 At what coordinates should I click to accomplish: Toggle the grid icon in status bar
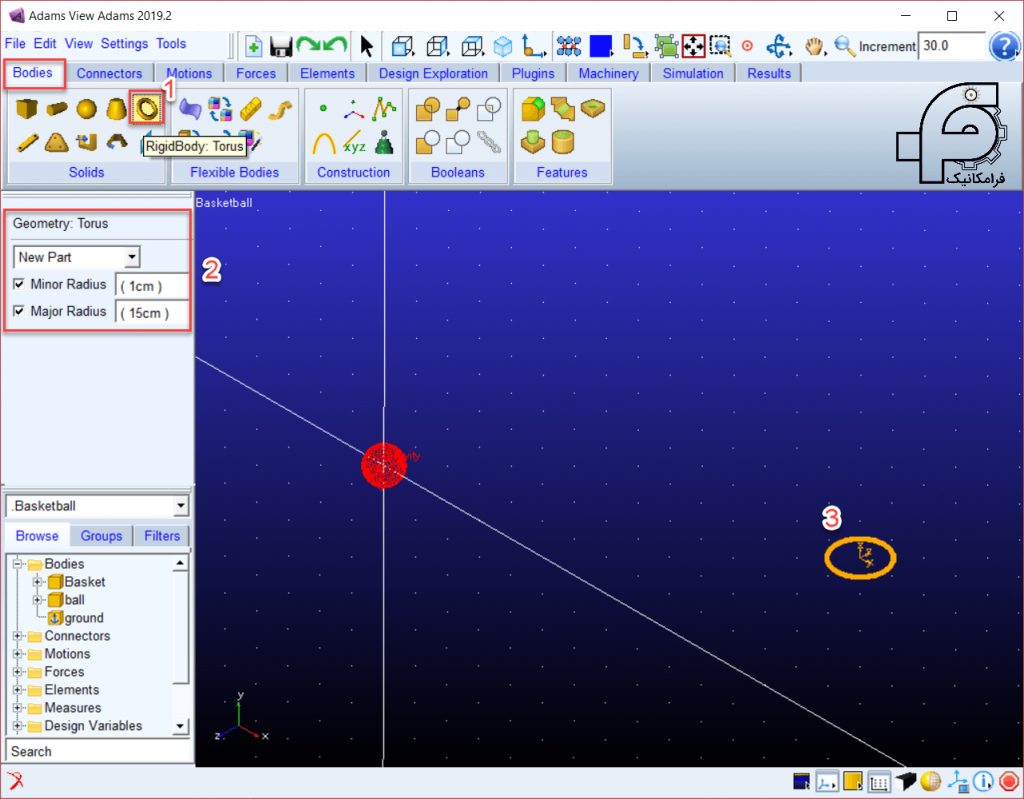879,781
